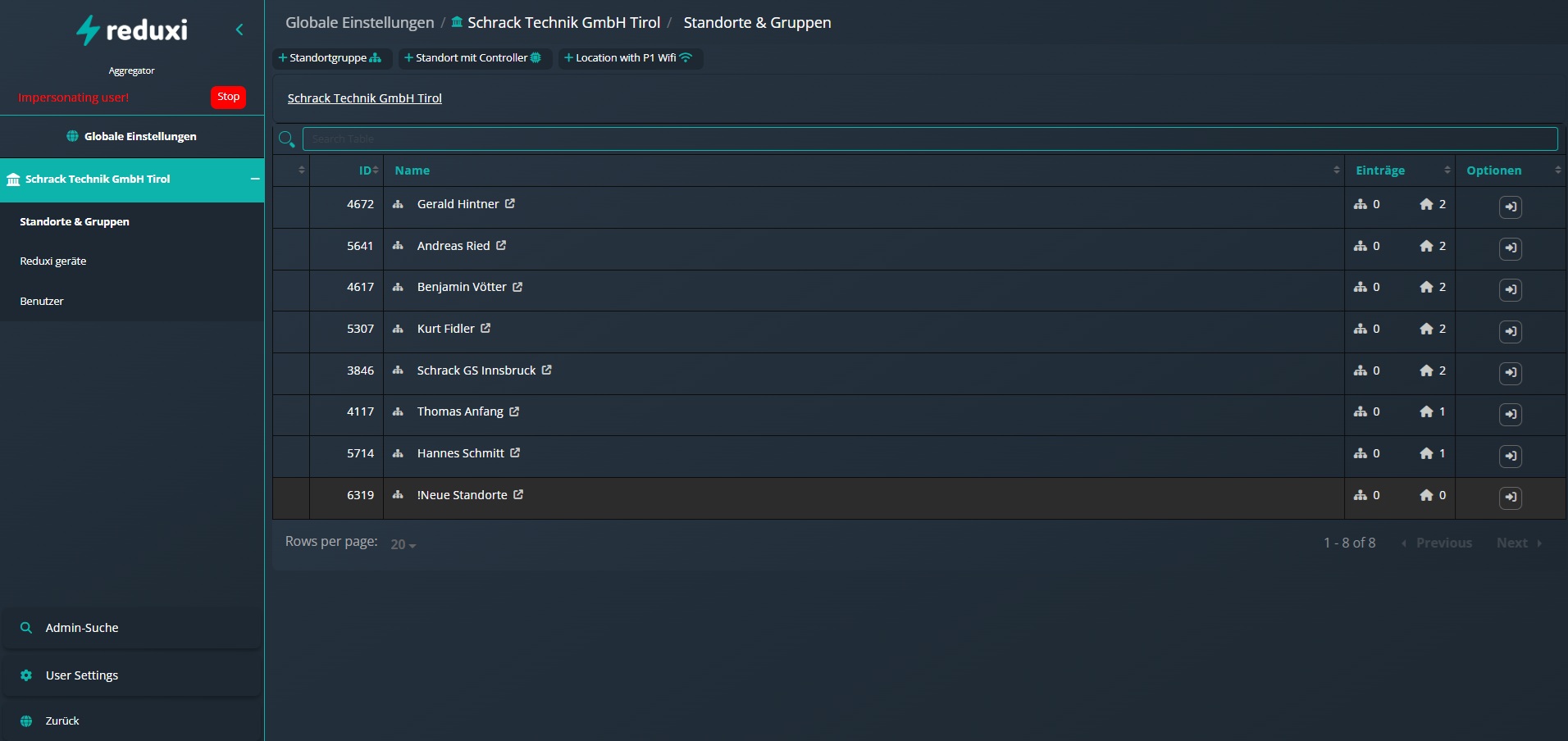
Task: Open the rows per page dropdown
Action: click(x=403, y=544)
